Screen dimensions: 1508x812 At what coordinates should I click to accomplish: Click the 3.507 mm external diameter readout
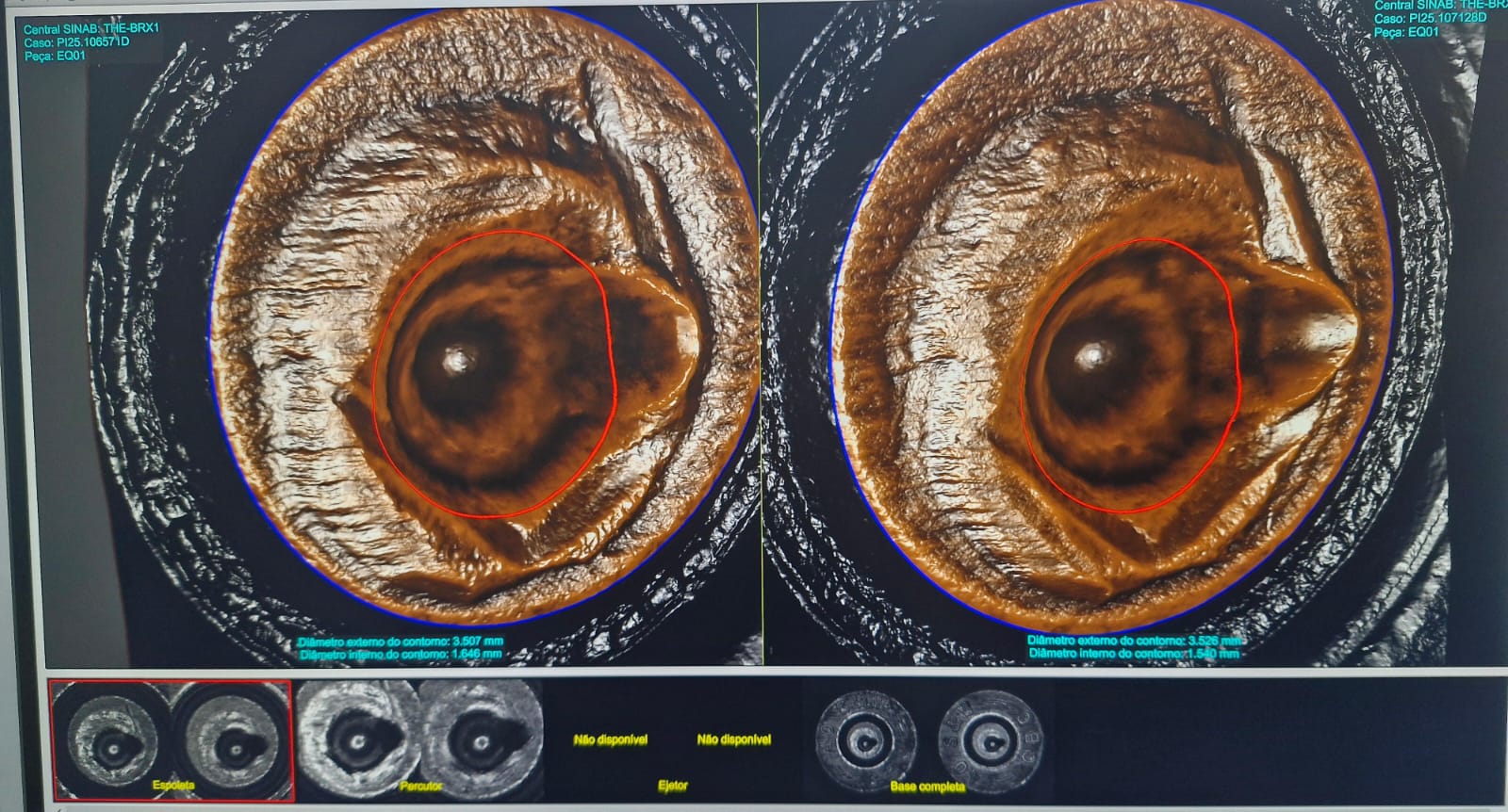point(401,641)
